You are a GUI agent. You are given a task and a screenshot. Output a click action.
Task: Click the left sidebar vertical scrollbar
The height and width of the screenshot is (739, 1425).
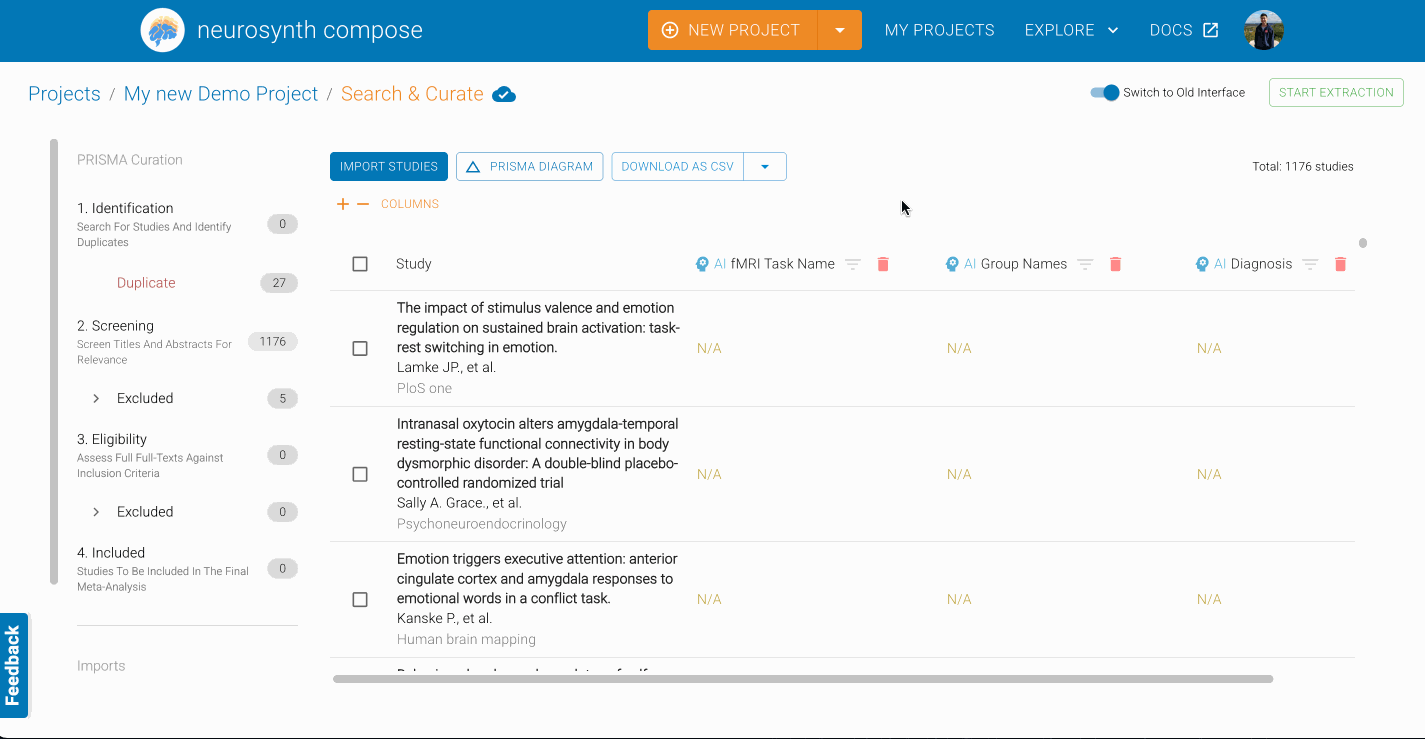point(54,362)
